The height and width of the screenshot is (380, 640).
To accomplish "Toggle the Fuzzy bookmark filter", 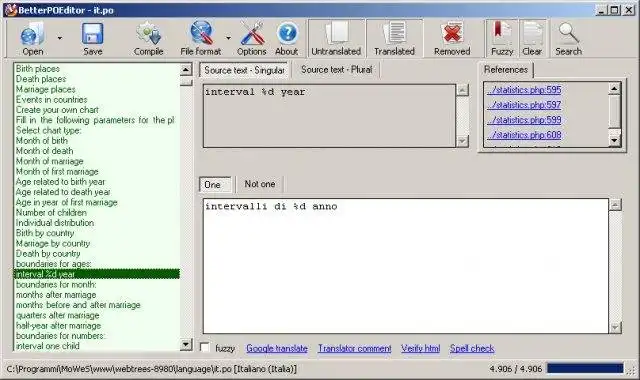I will pos(502,38).
